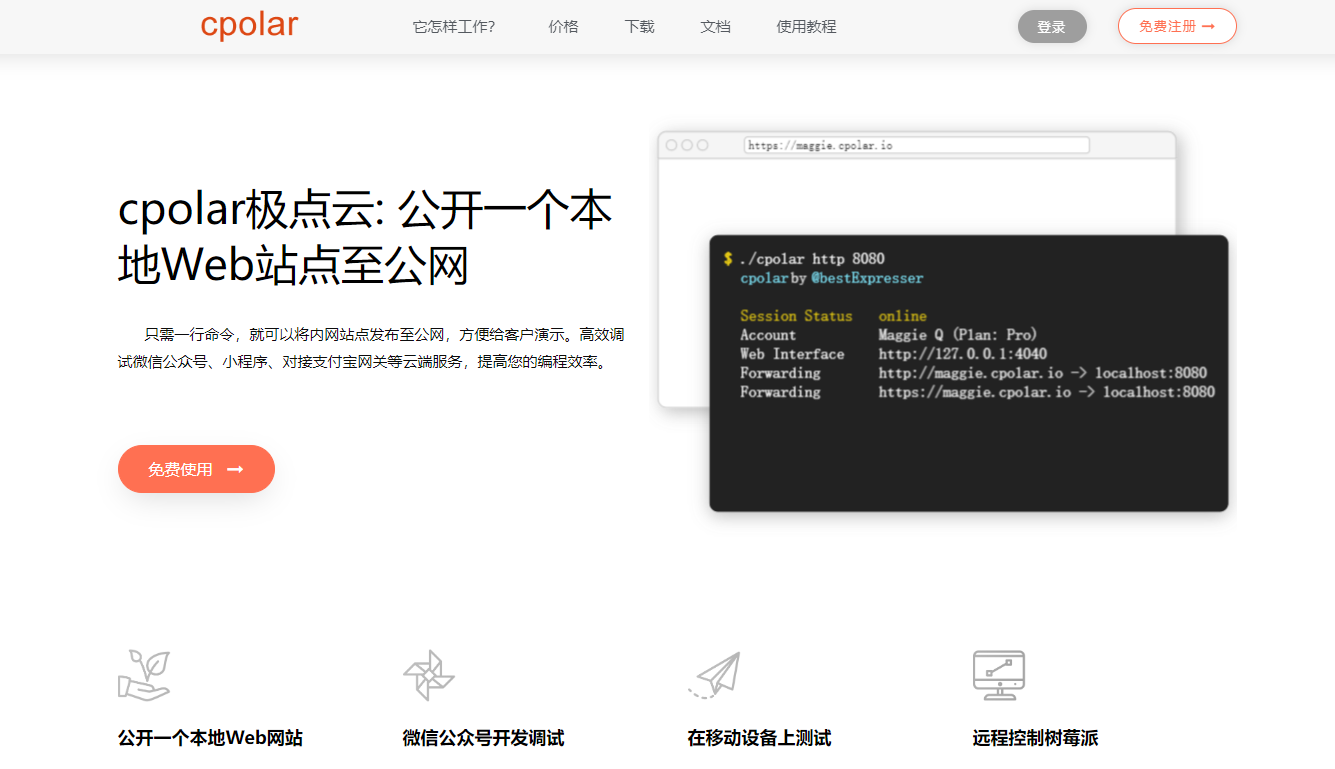Click the http://127.0.0.1:4040 Web Interface text

[963, 354]
